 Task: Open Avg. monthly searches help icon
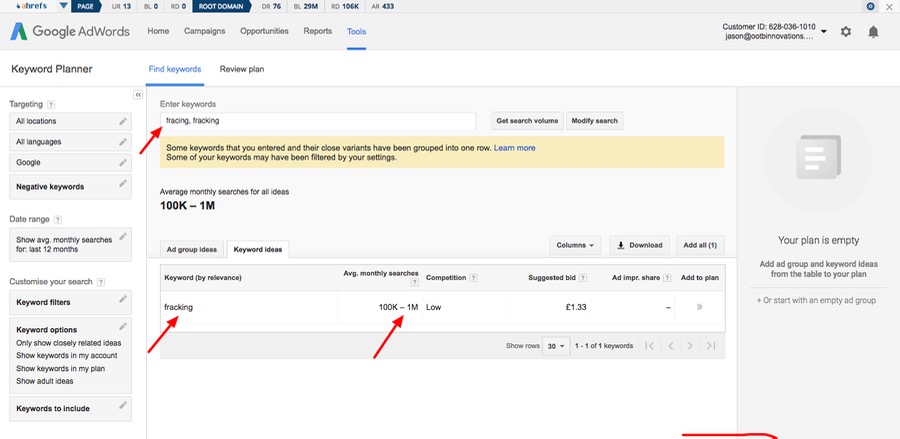[x=414, y=282]
